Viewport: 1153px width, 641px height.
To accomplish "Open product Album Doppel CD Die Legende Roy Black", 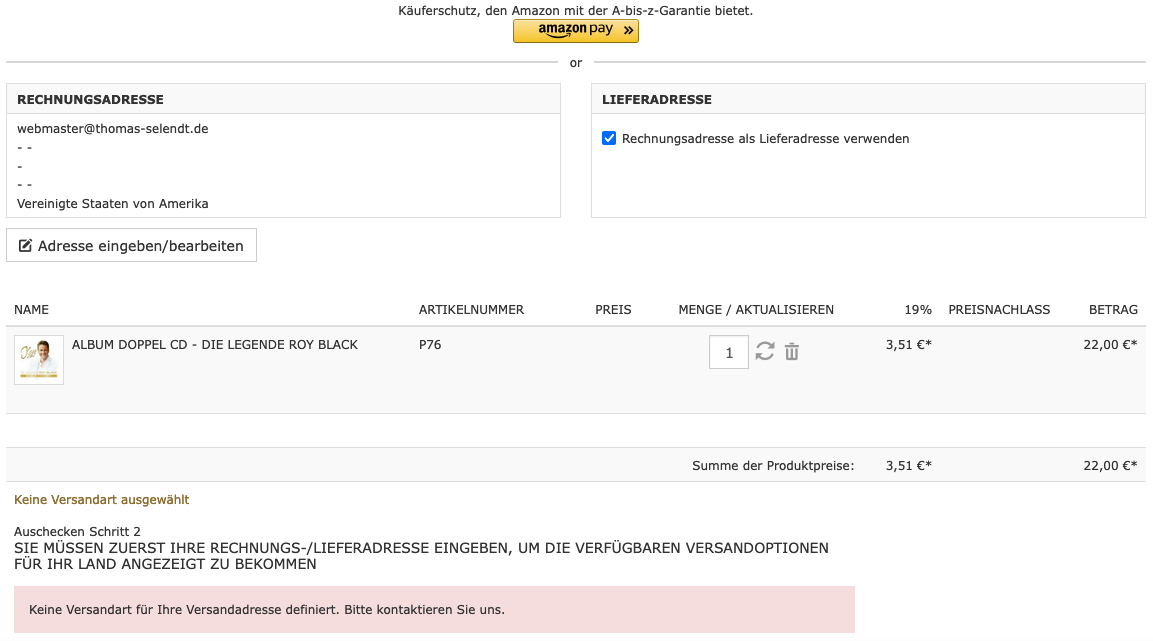I will [214, 345].
